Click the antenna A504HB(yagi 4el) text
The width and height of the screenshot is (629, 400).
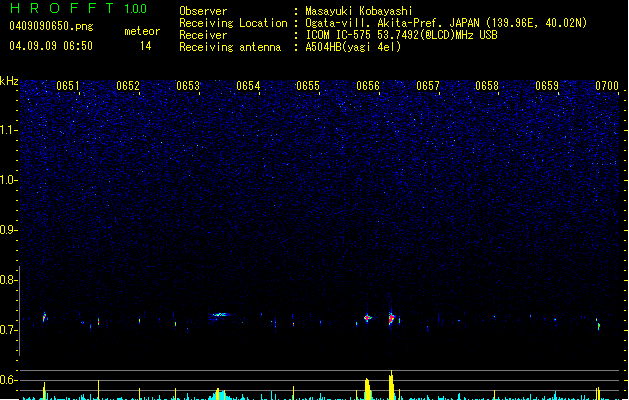pos(353,47)
